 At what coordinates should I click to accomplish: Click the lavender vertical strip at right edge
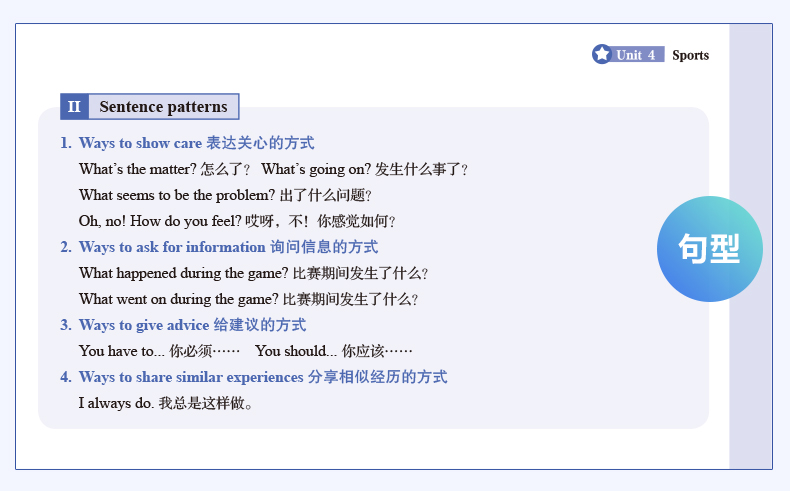point(750,350)
